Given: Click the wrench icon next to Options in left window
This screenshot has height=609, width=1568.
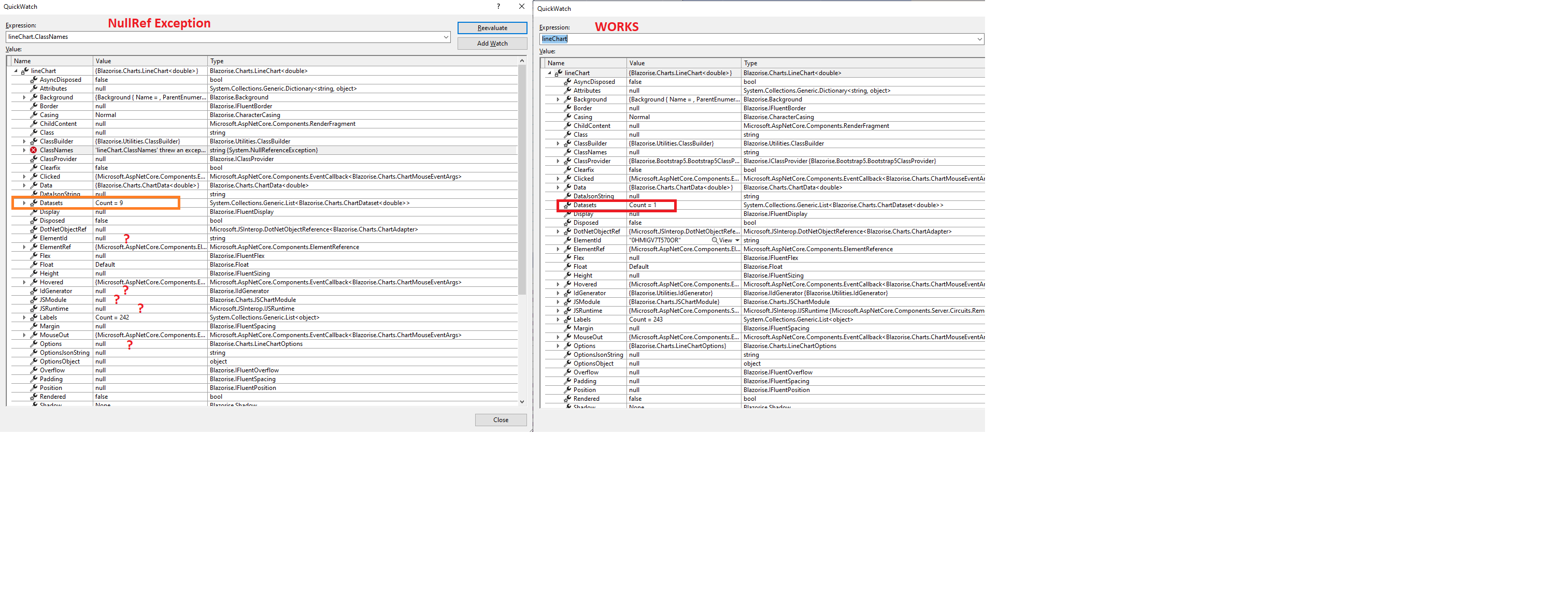Looking at the screenshot, I should 34,344.
